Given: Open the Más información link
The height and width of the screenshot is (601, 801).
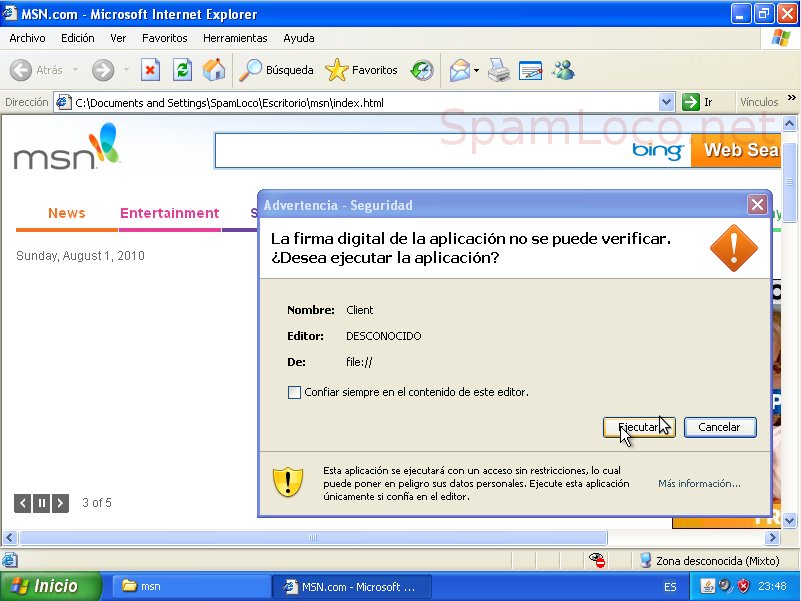Looking at the screenshot, I should tap(699, 483).
